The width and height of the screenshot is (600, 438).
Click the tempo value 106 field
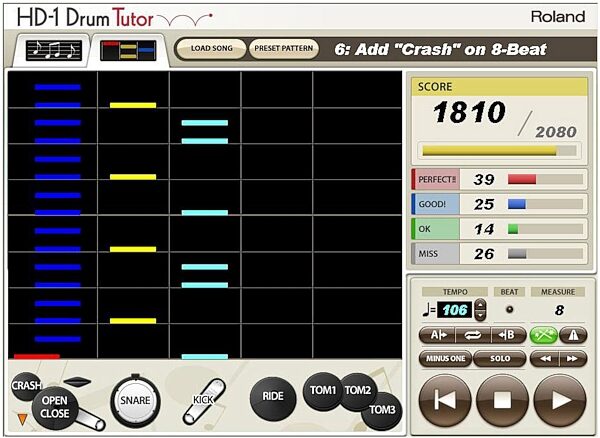(x=455, y=310)
